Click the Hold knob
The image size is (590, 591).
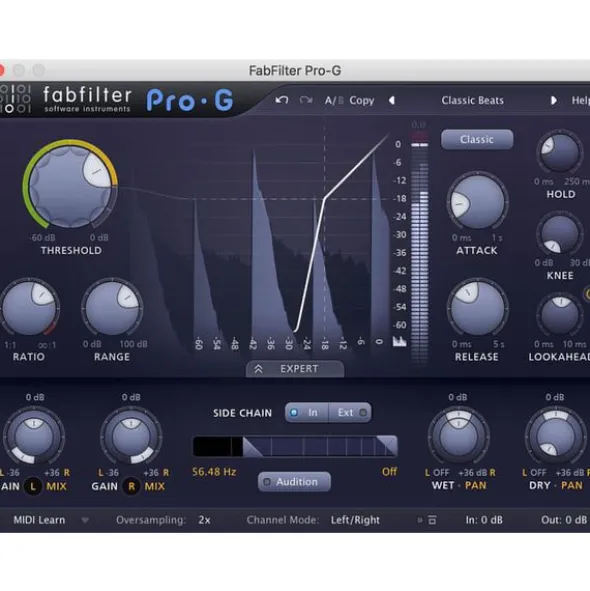coord(559,152)
